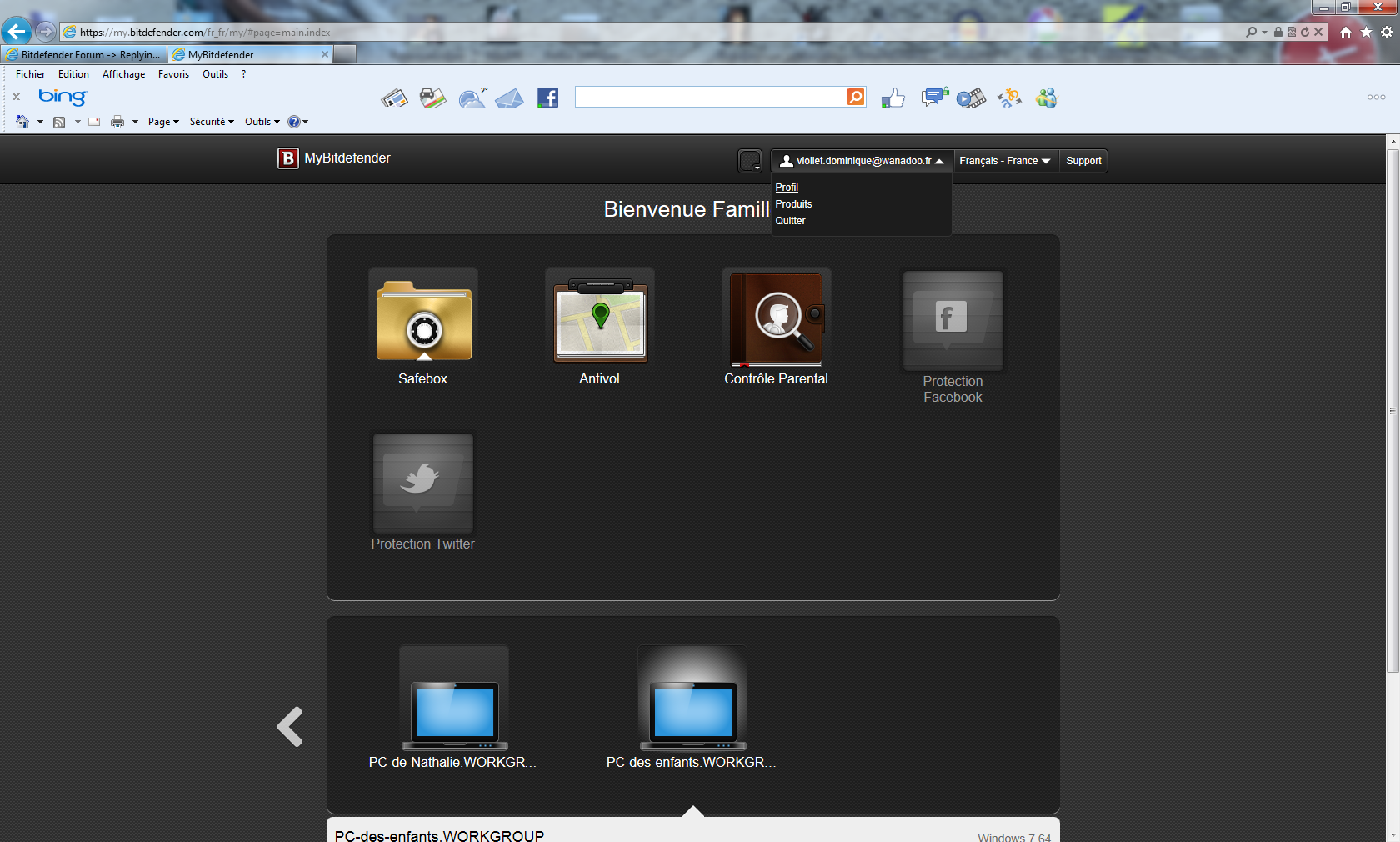Collapse the viollet.dominique account dropdown
The image size is (1400, 842).
coord(862,161)
